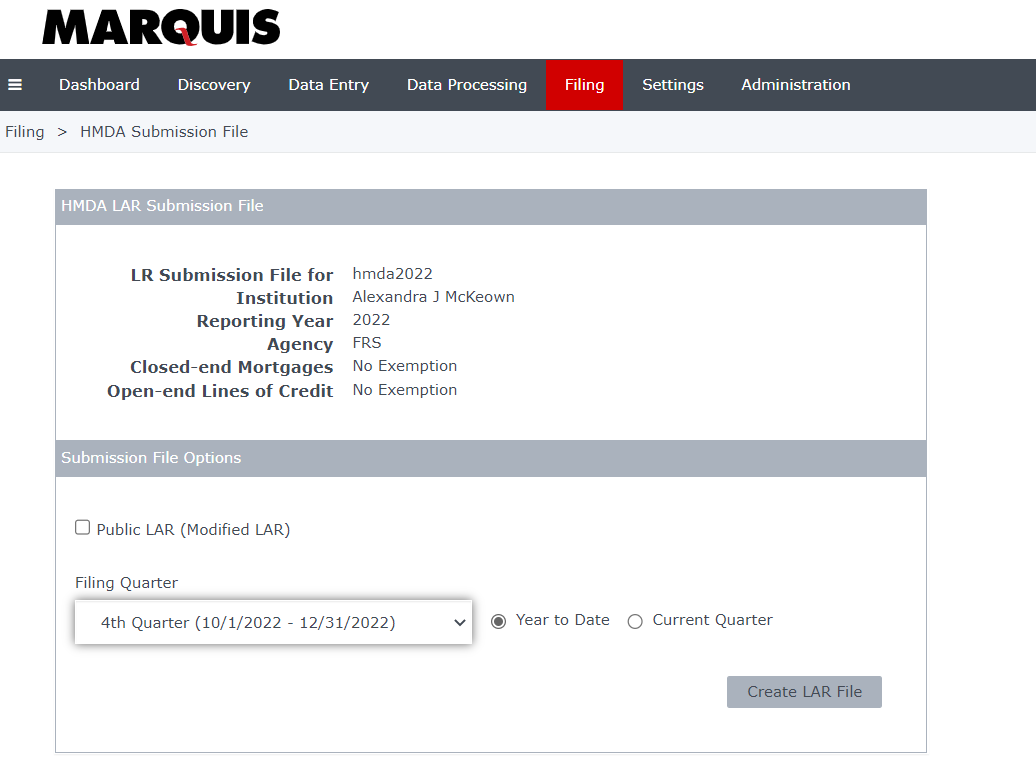The image size is (1036, 782).
Task: Expand the quarter selection list arrow
Action: pyautogui.click(x=459, y=621)
